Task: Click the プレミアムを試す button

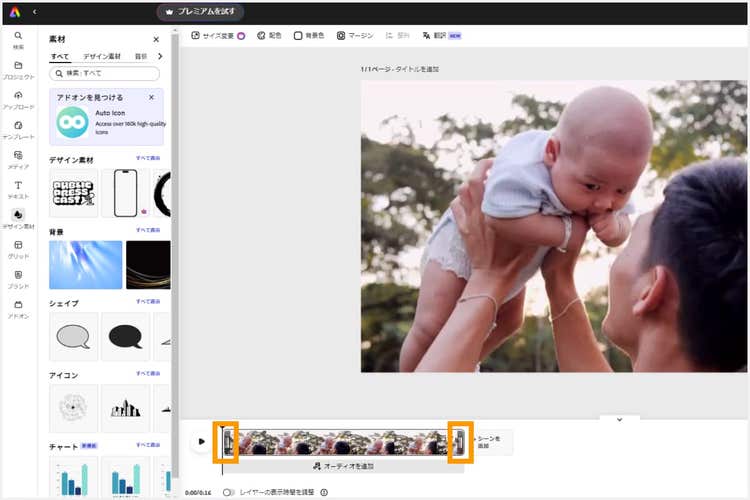Action: point(200,12)
